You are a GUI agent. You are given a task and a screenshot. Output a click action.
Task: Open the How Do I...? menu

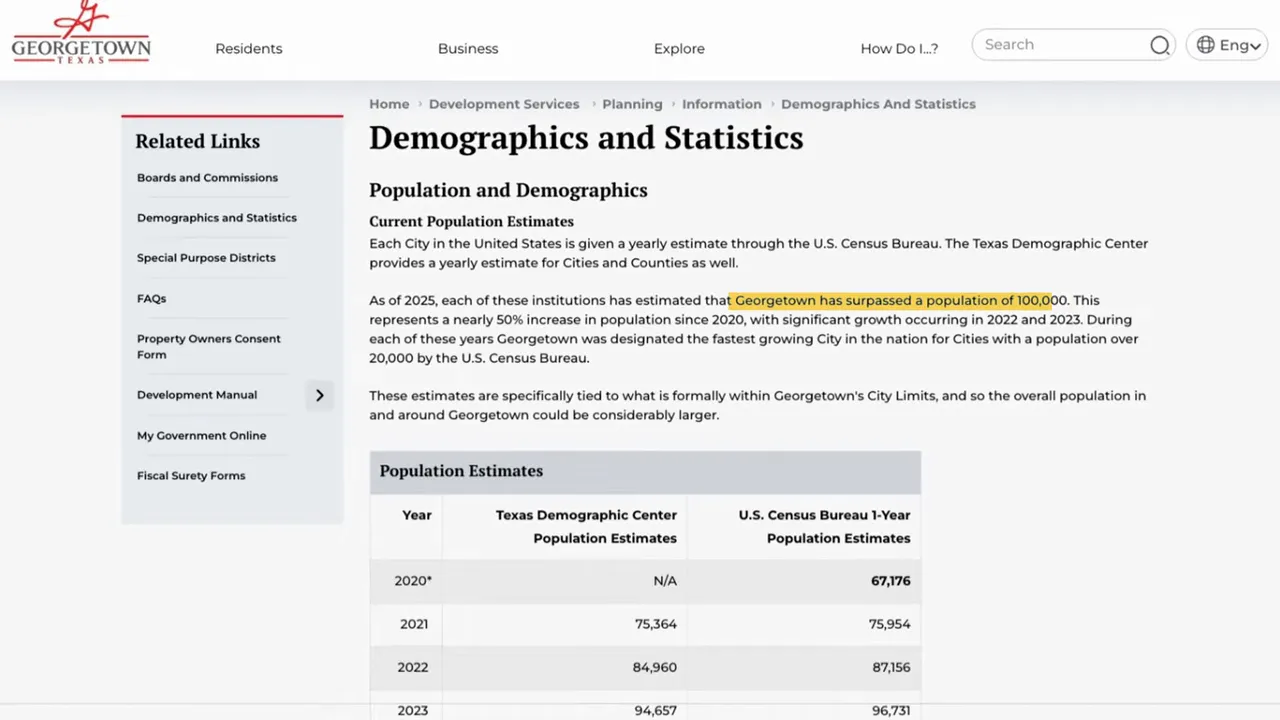pos(898,48)
